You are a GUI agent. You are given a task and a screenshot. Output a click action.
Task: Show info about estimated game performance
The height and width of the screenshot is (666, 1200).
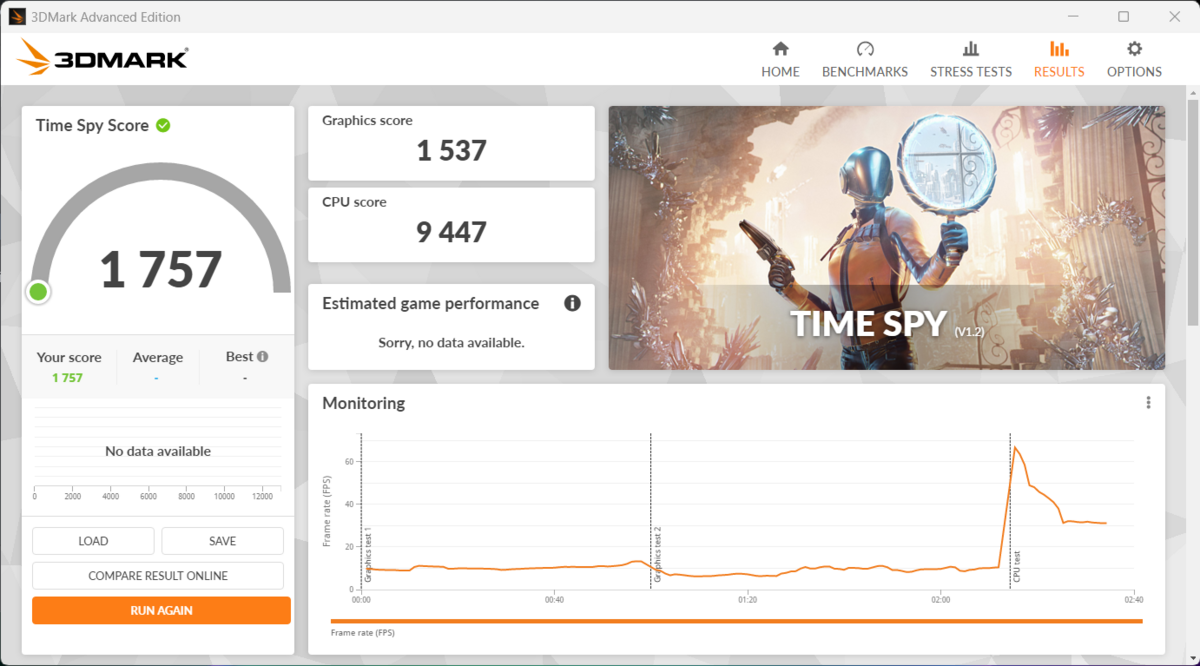tap(572, 303)
